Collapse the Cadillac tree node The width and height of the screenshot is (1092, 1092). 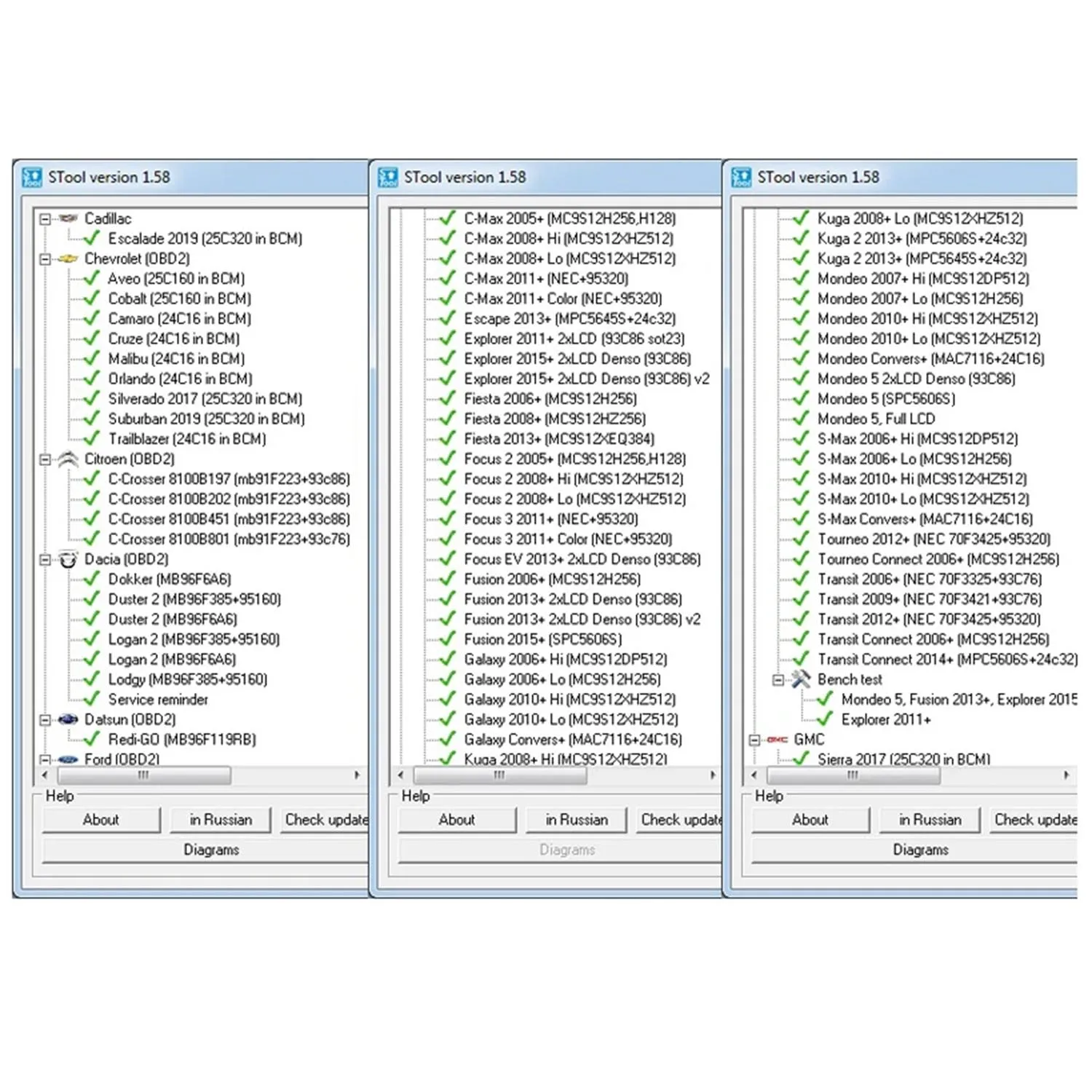[45, 218]
